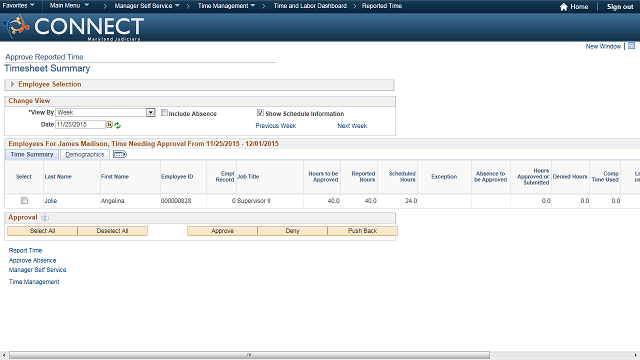
Task: Click the scrollbar left arrow
Action: click(4, 355)
